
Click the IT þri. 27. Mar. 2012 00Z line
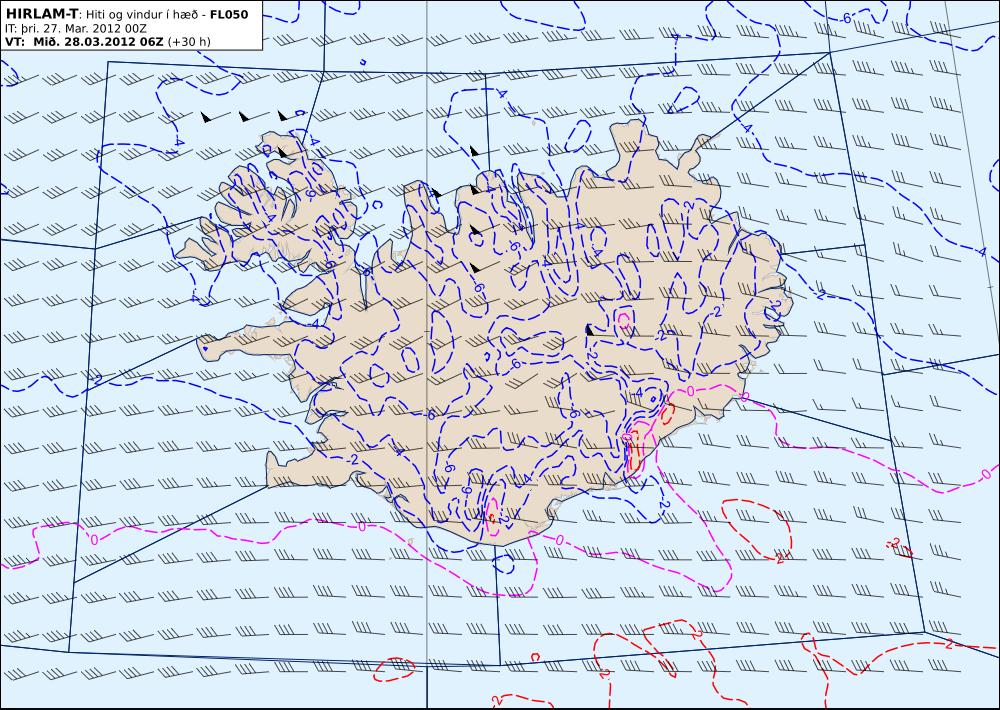(76, 28)
